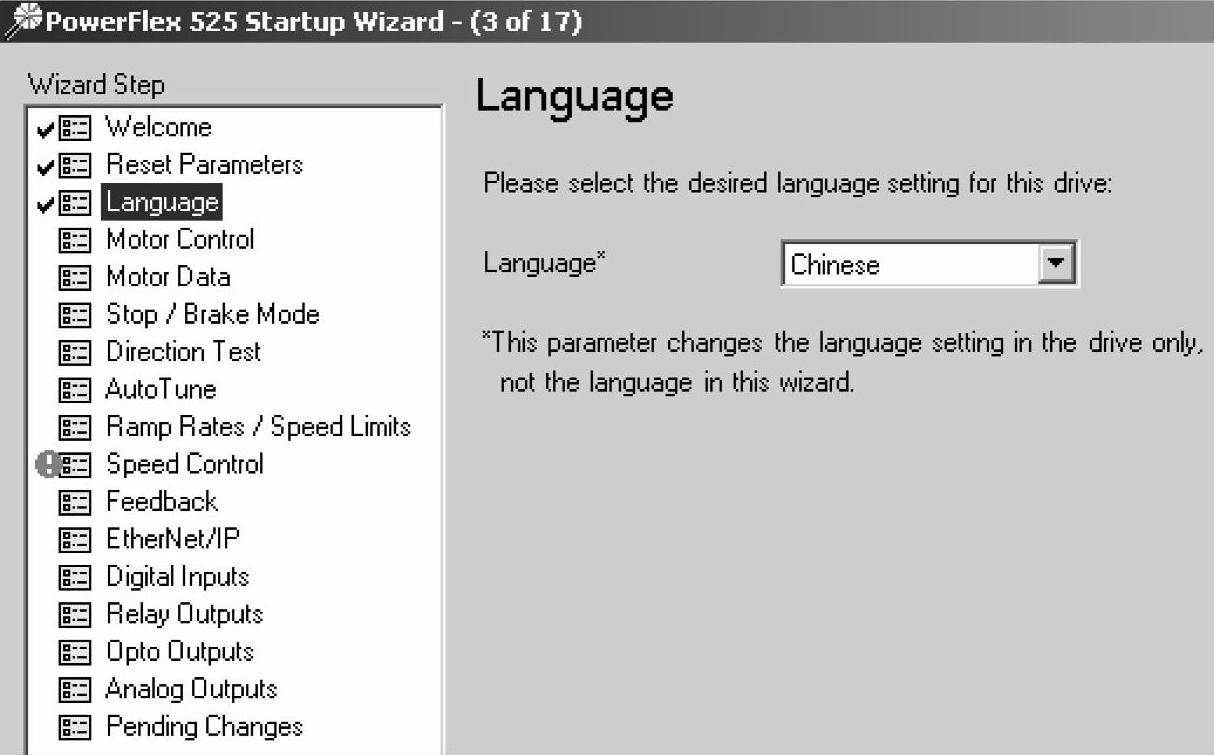Click the Motor Data step icon
This screenshot has height=755, width=1214.
74,278
